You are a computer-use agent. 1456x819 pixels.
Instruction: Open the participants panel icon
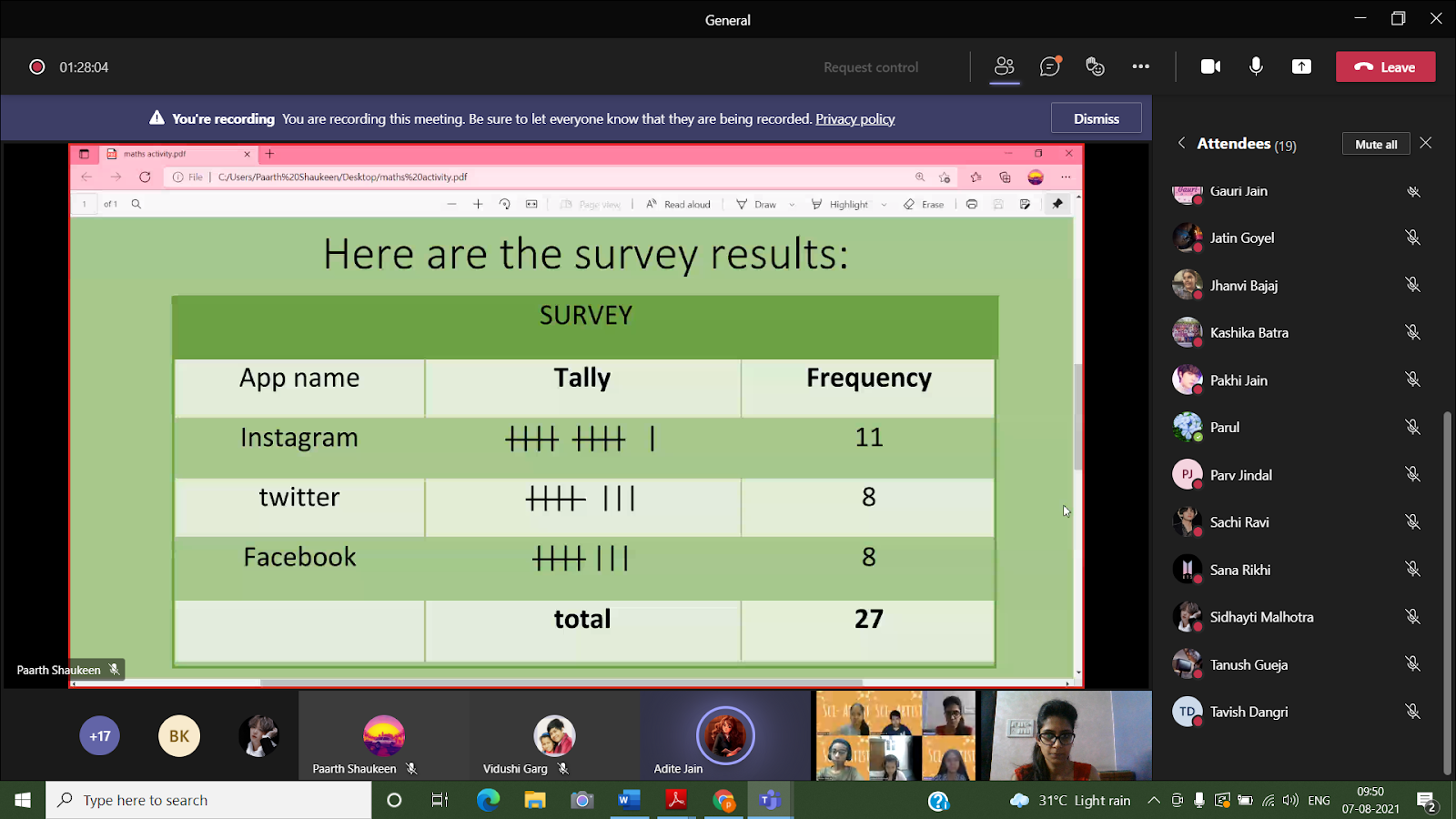coord(1005,66)
